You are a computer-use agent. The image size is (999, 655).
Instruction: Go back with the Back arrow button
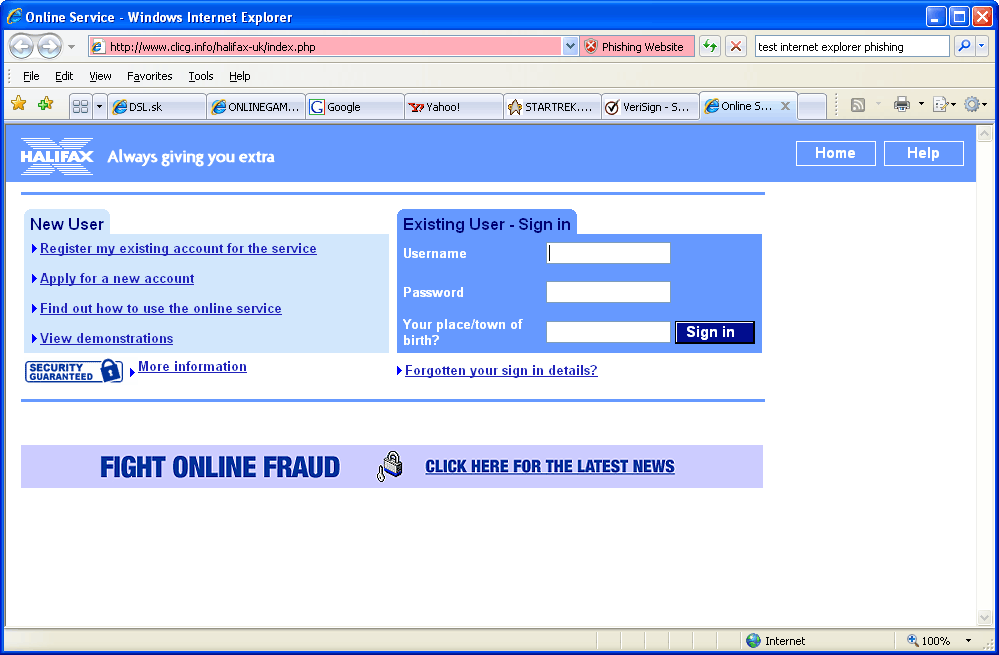click(x=21, y=47)
